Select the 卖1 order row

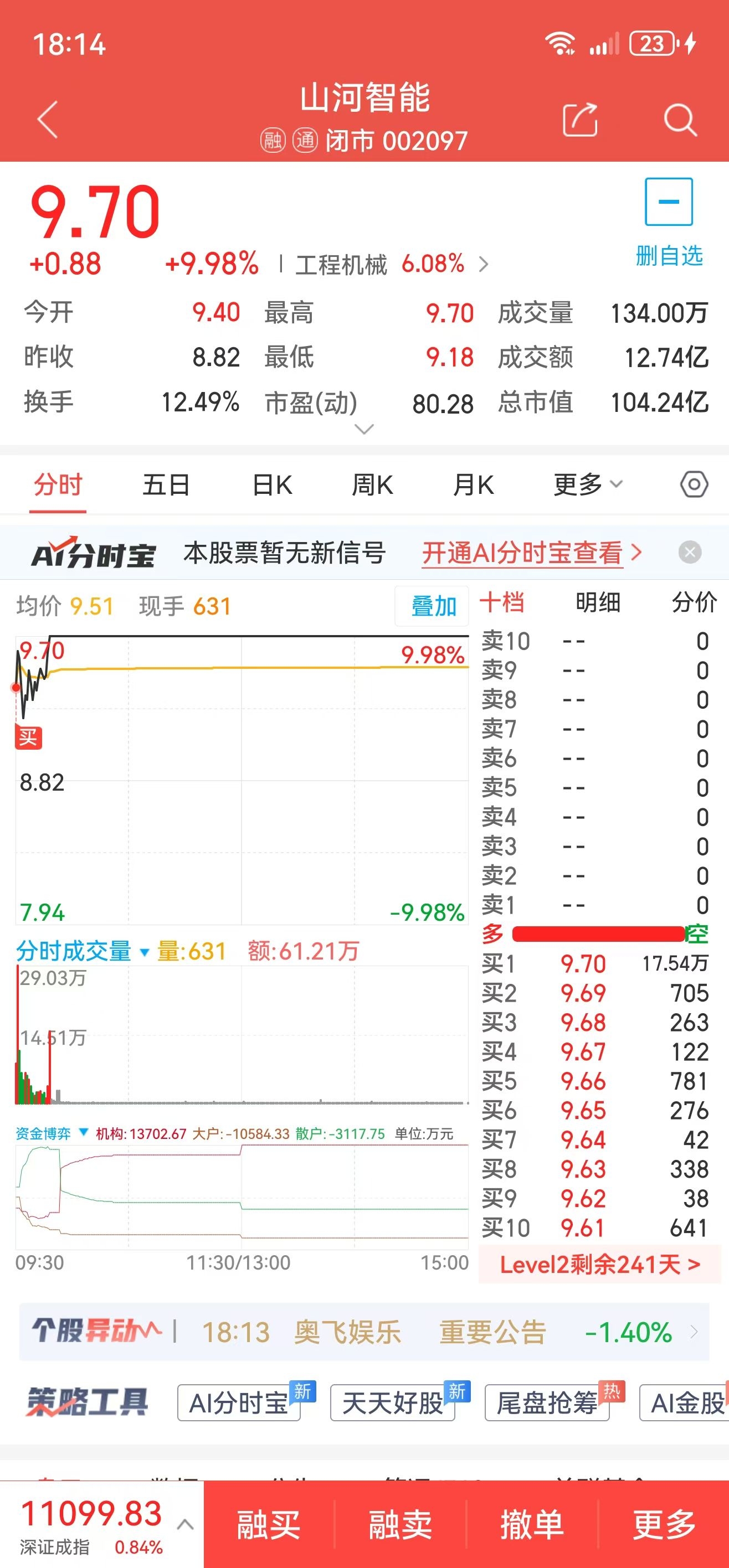tap(595, 905)
